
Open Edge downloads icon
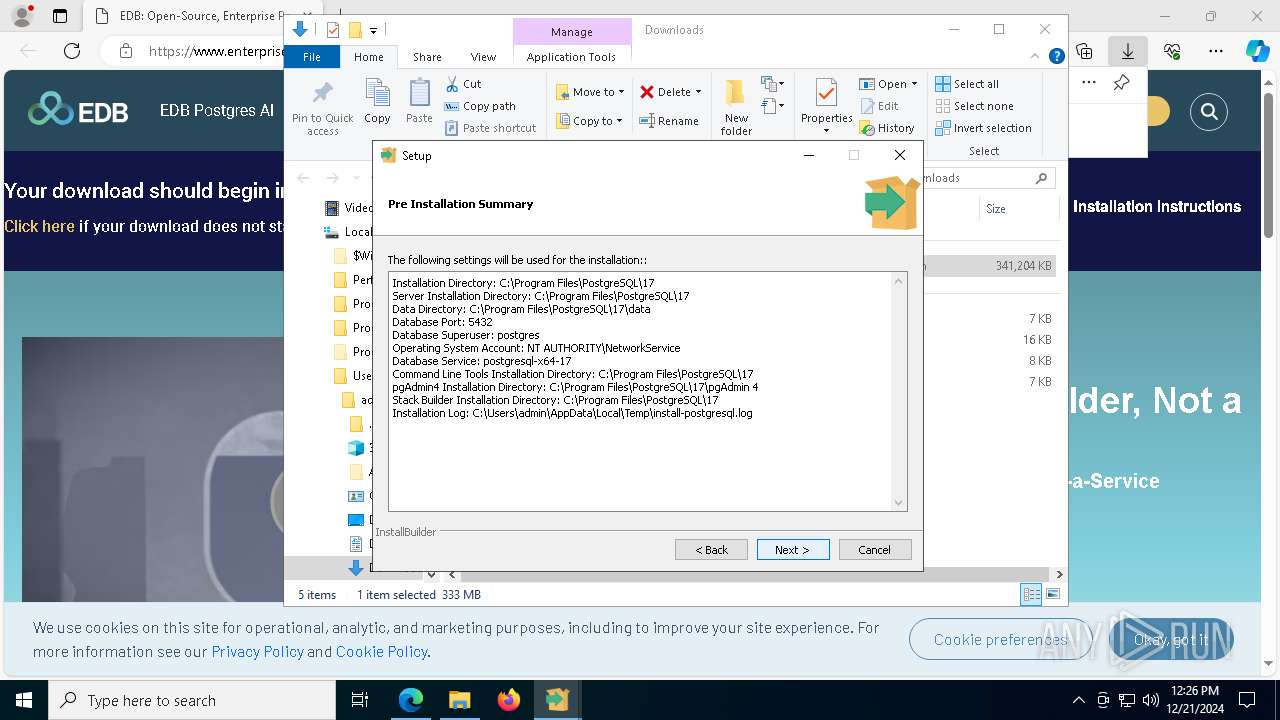coord(1128,51)
